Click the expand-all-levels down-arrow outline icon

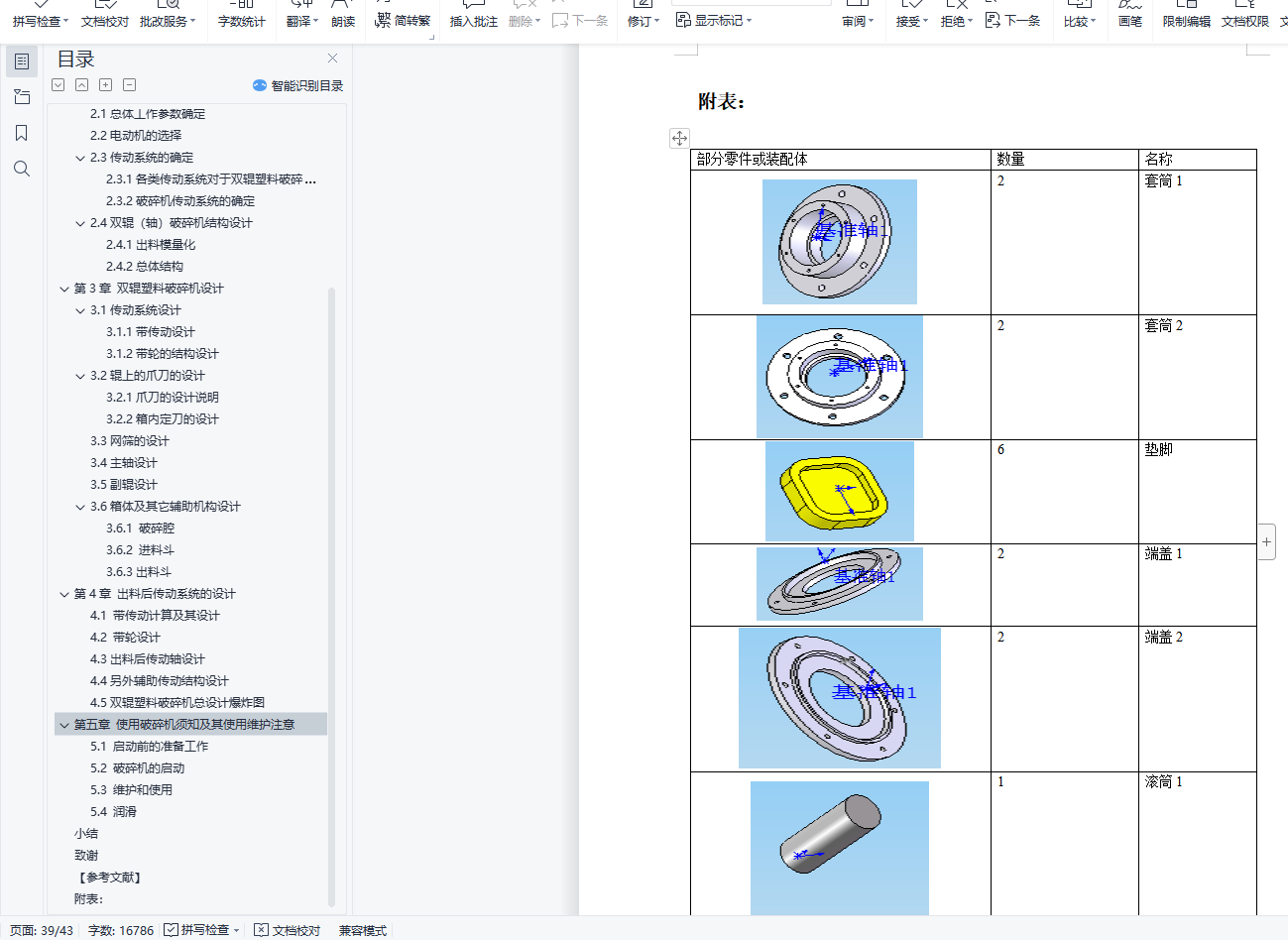pyautogui.click(x=58, y=85)
